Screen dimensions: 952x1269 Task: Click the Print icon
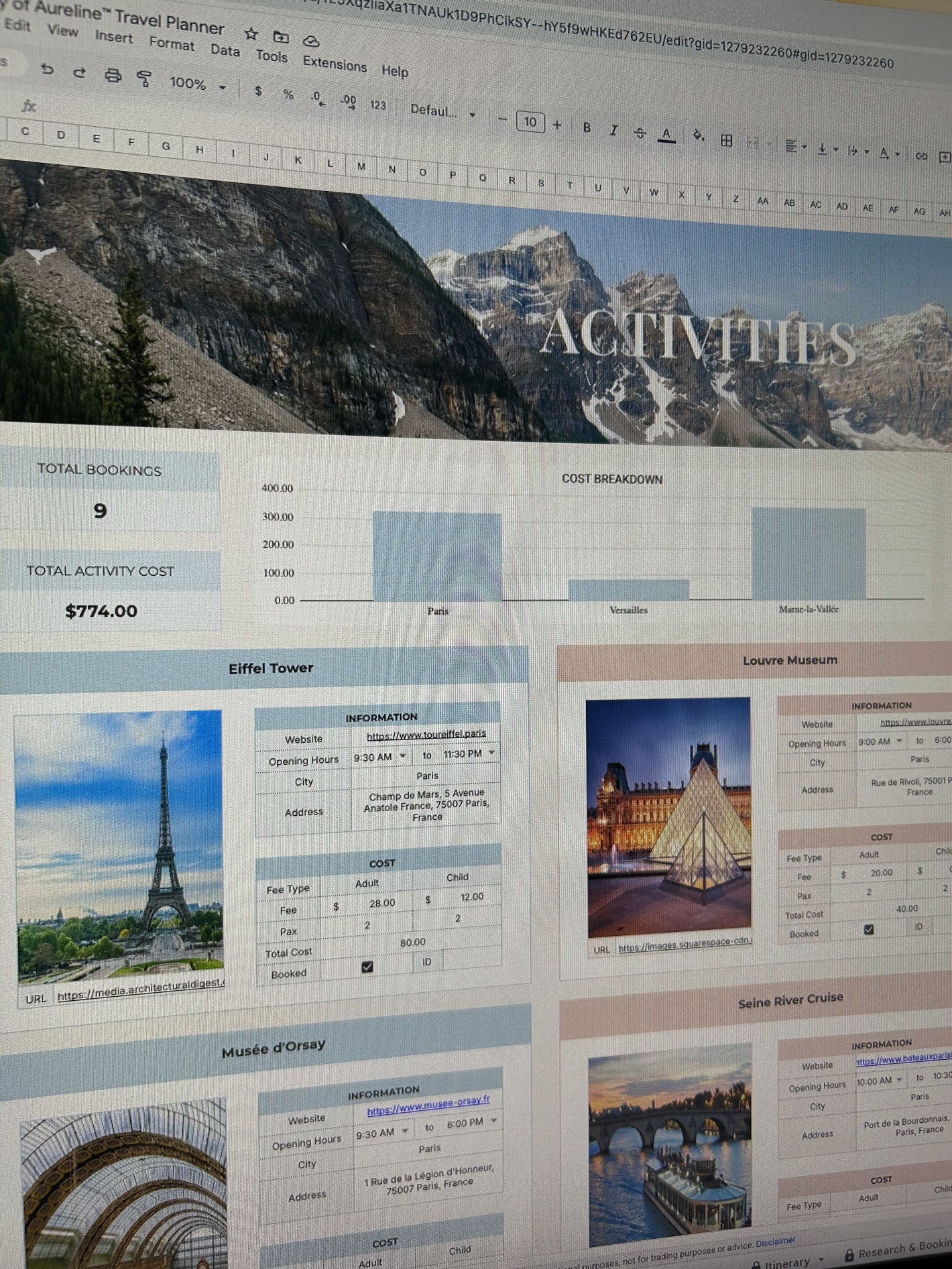pos(113,75)
